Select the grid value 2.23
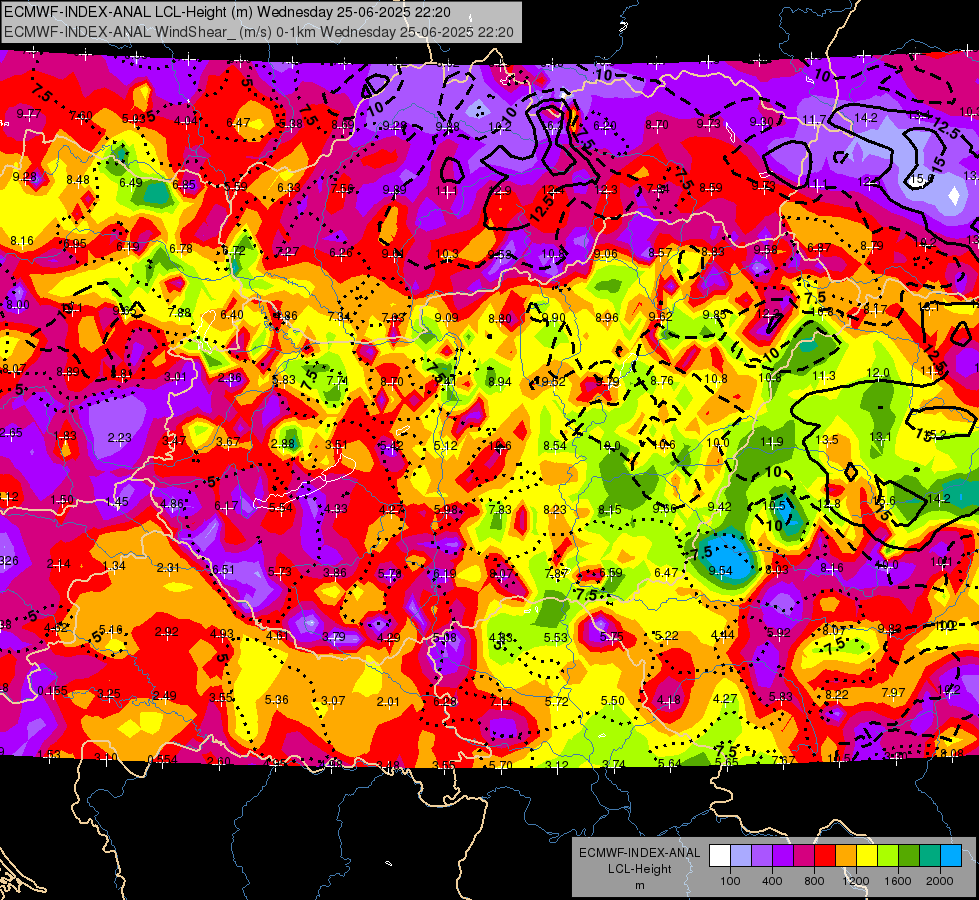 click(119, 438)
